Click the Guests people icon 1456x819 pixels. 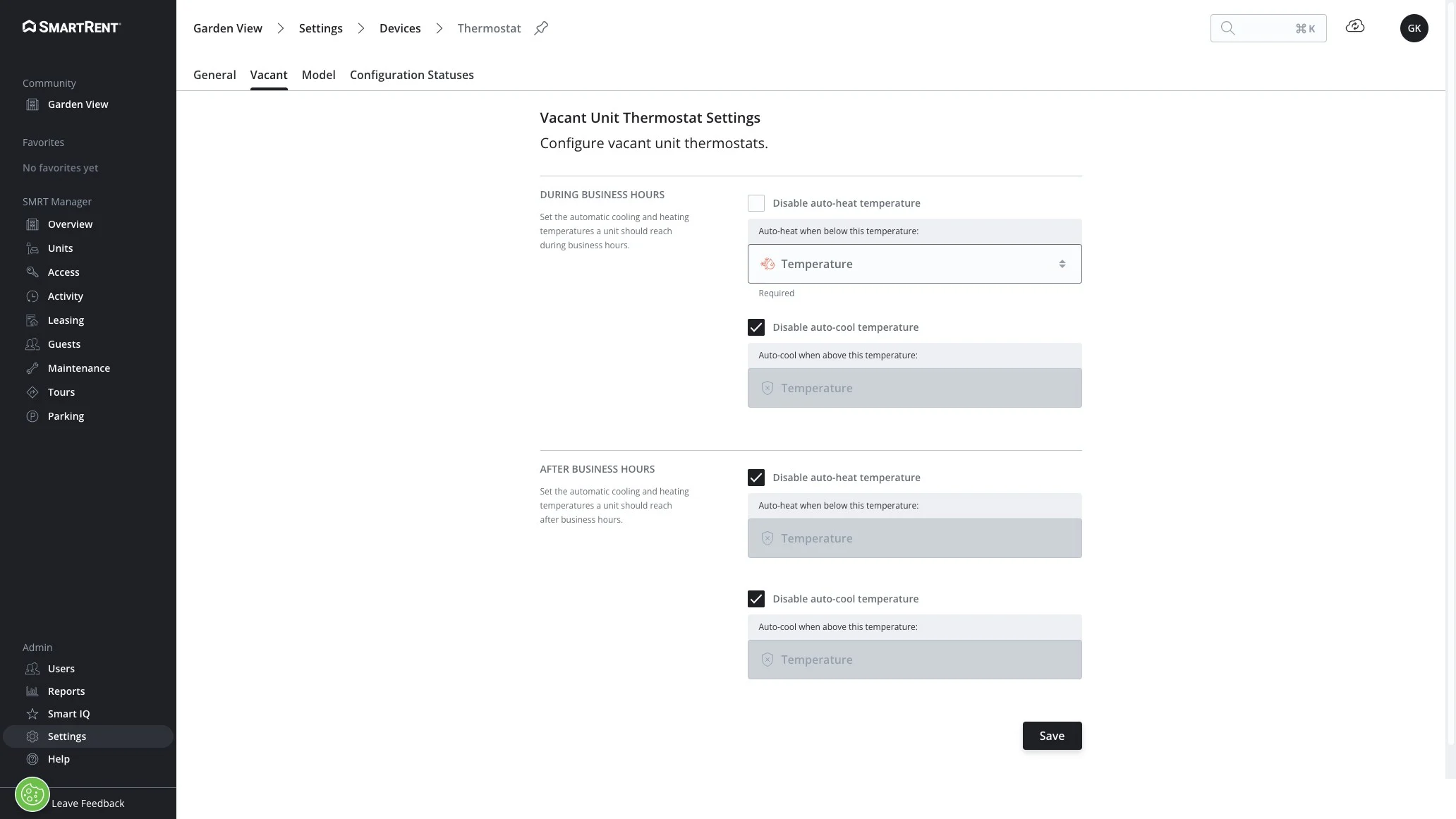pyautogui.click(x=32, y=344)
